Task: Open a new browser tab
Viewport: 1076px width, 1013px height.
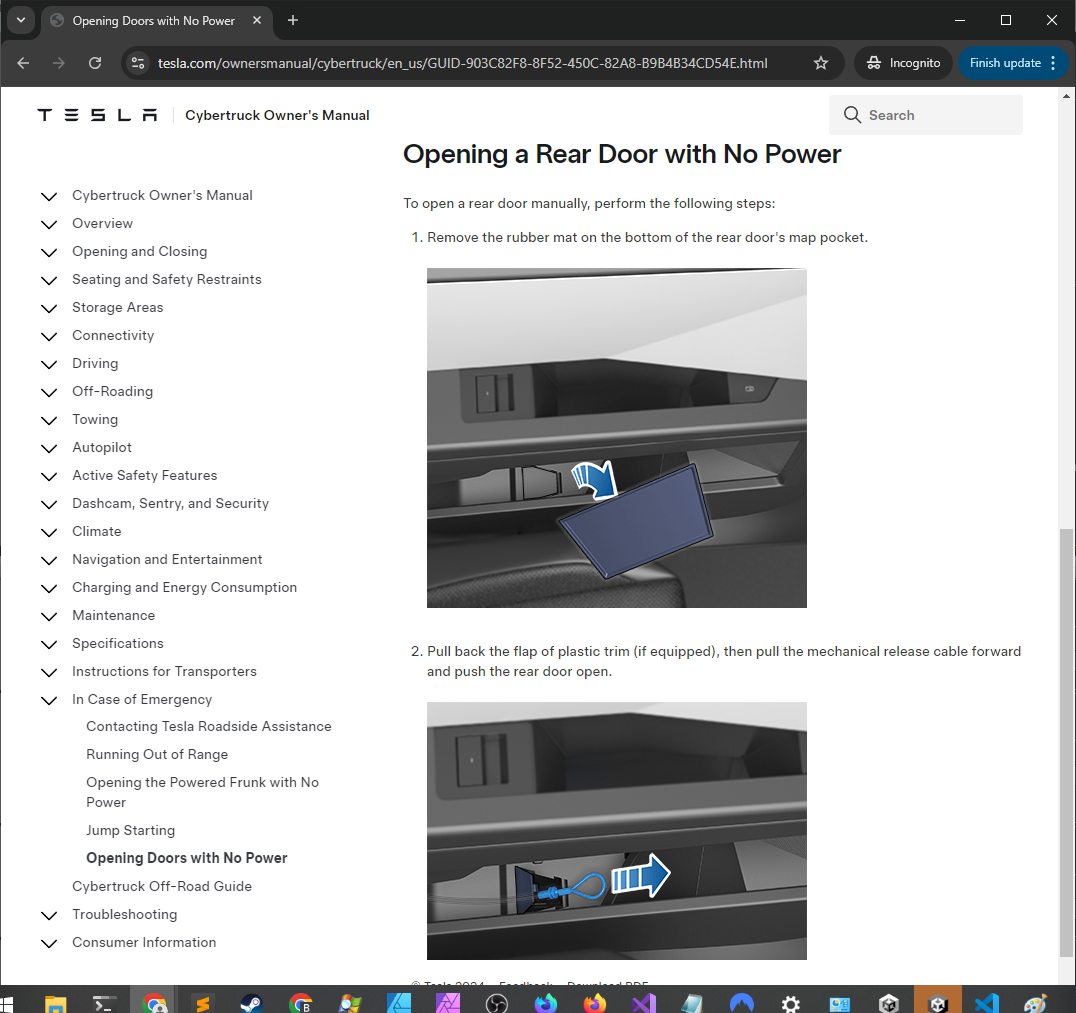Action: tap(293, 21)
